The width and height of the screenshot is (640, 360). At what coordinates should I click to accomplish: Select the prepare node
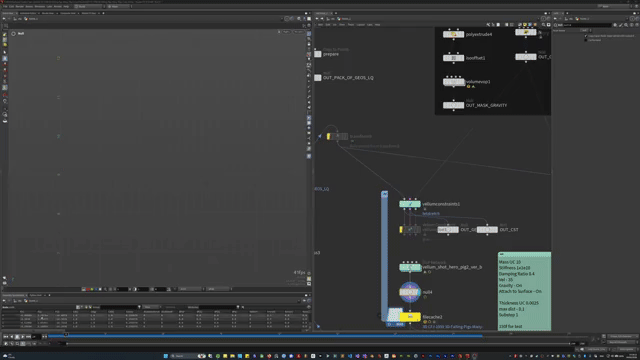pos(318,54)
